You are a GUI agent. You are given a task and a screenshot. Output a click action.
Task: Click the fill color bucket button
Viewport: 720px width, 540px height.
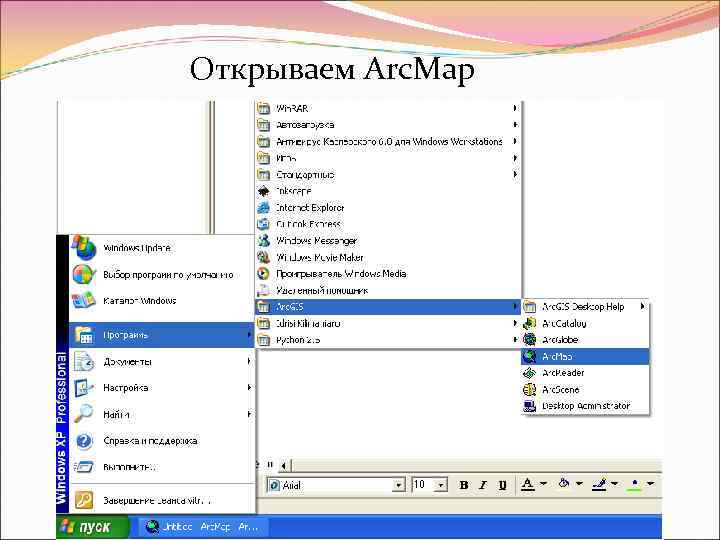point(564,484)
